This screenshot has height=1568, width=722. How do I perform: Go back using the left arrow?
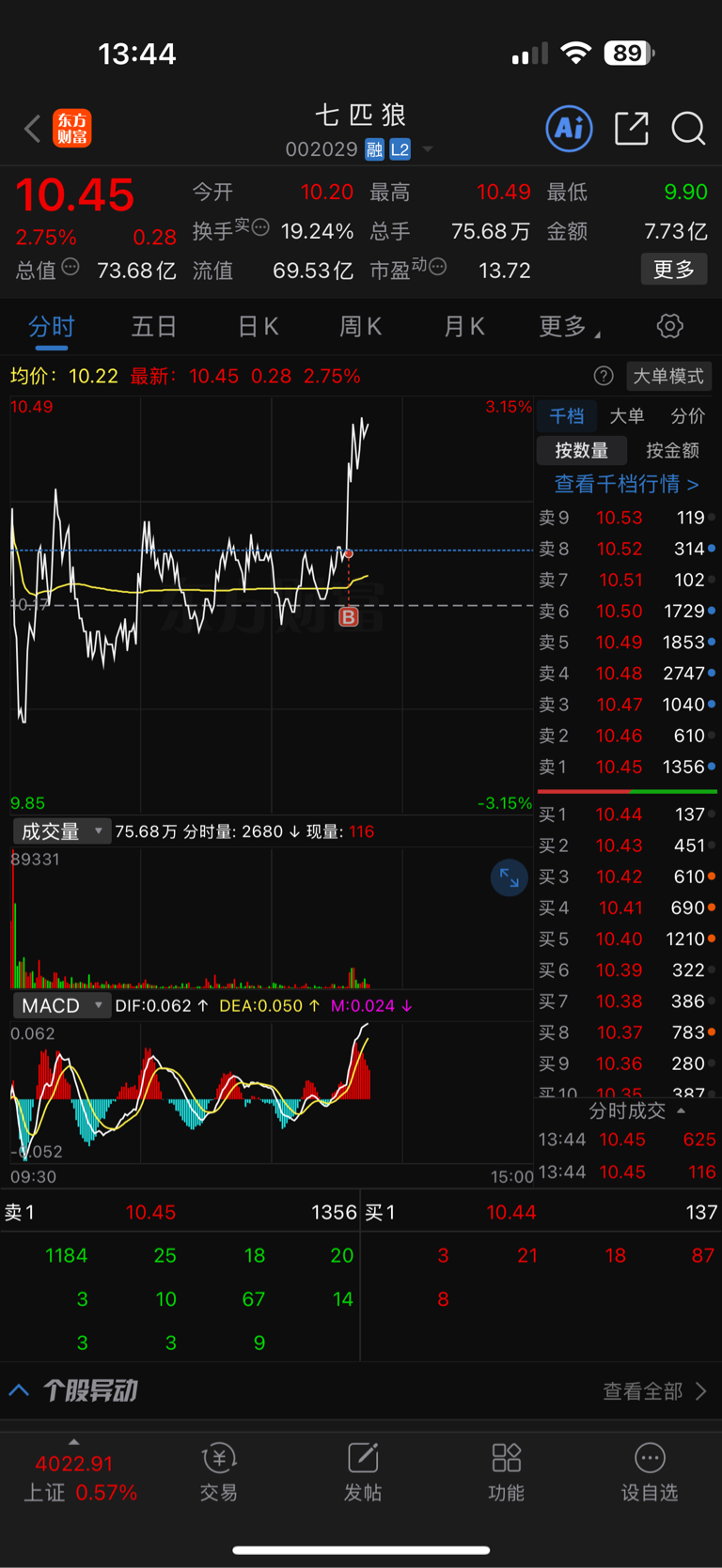33,129
